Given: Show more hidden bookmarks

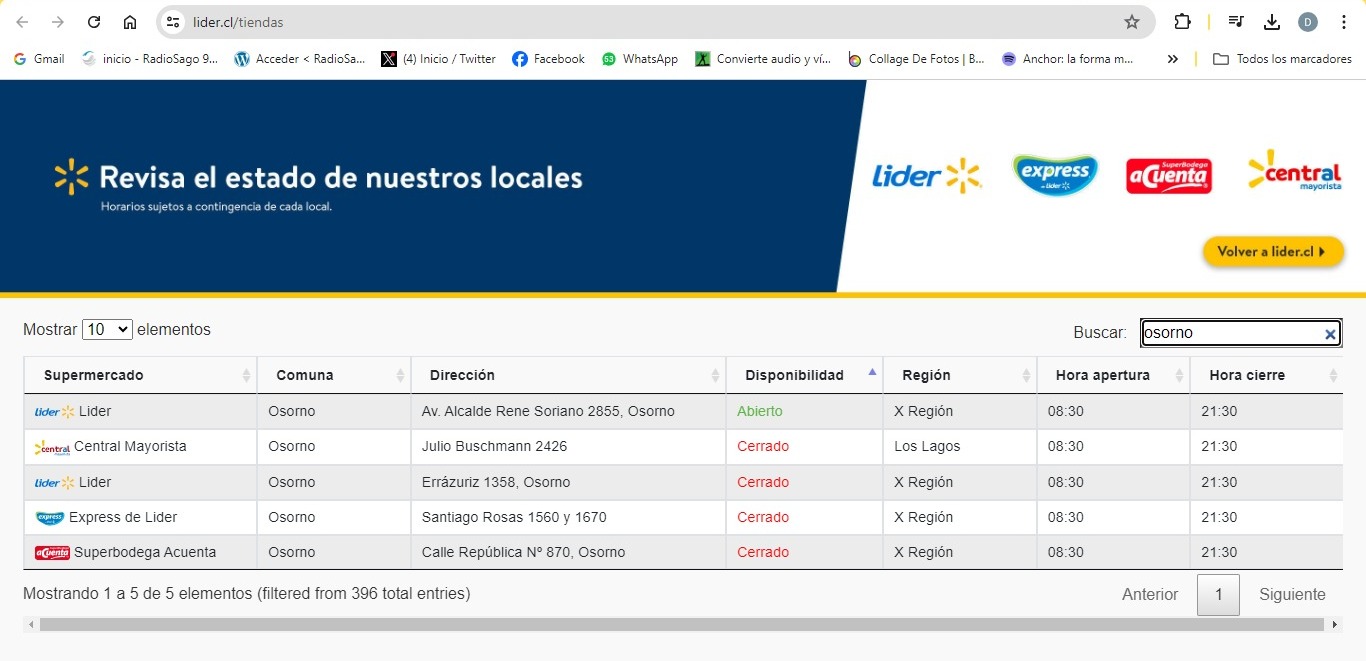Looking at the screenshot, I should [x=1172, y=59].
